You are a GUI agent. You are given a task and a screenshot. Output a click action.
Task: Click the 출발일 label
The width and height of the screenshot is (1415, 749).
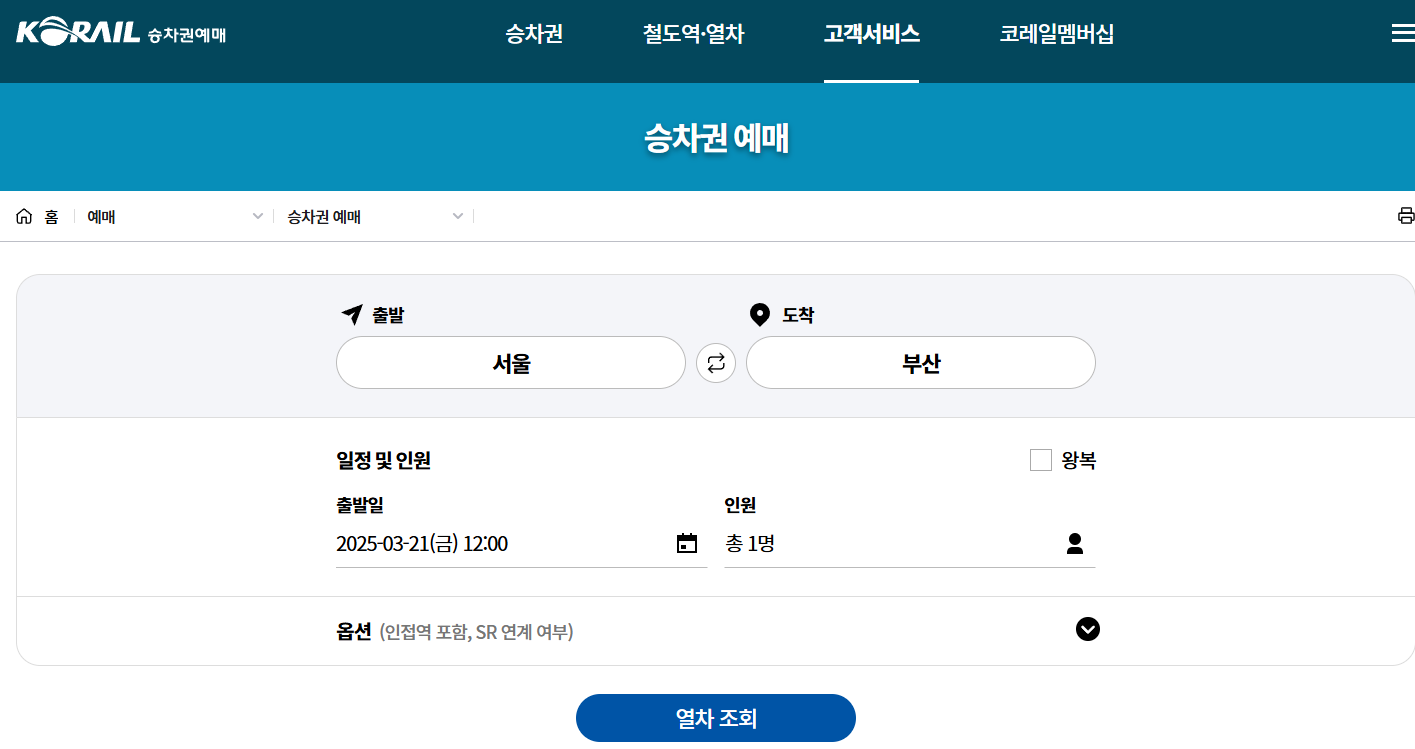pyautogui.click(x=360, y=505)
